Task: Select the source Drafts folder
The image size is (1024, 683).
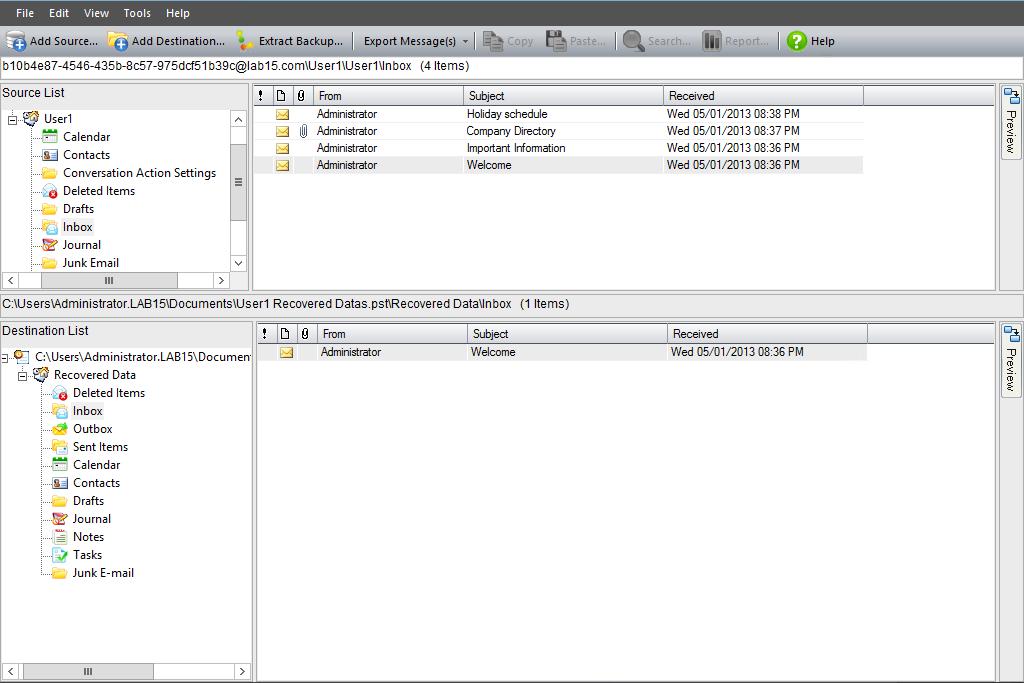Action: (x=78, y=209)
